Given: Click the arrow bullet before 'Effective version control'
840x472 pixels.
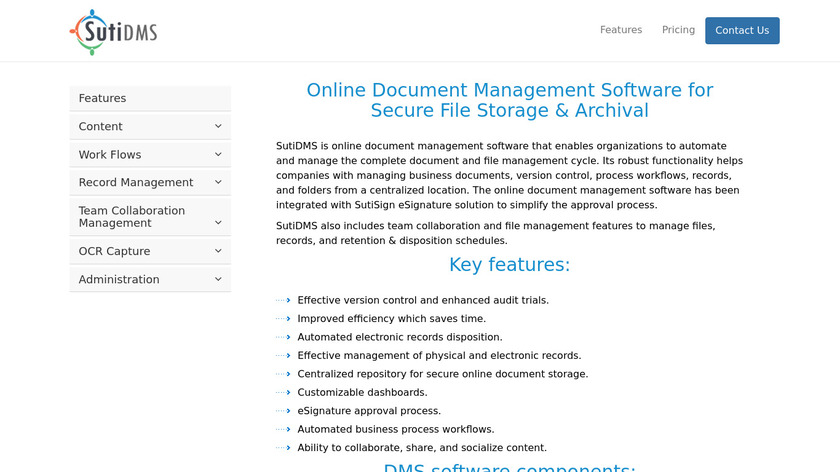Looking at the screenshot, I should click(x=287, y=300).
